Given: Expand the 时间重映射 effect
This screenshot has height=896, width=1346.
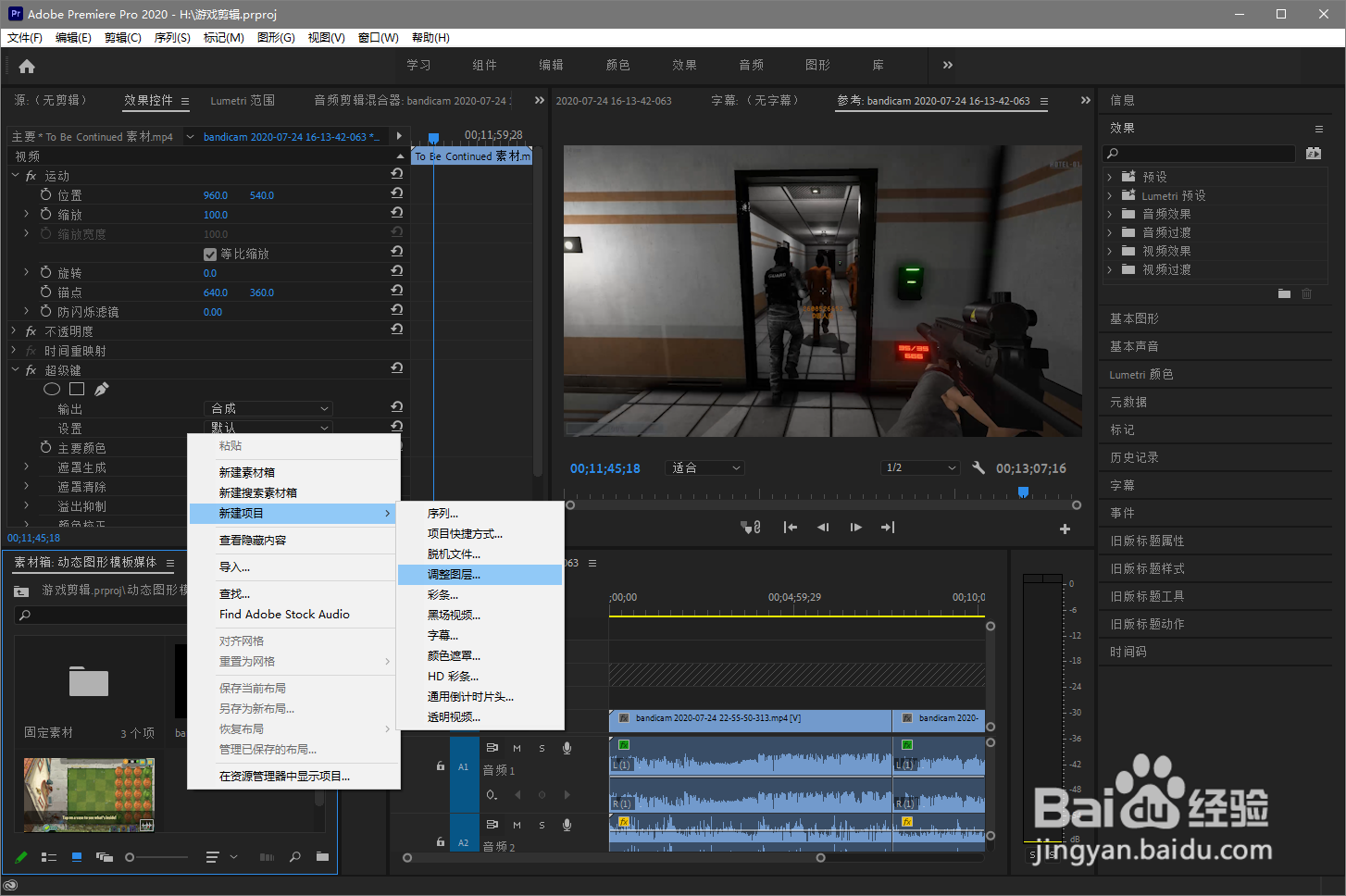Looking at the screenshot, I should click(15, 350).
